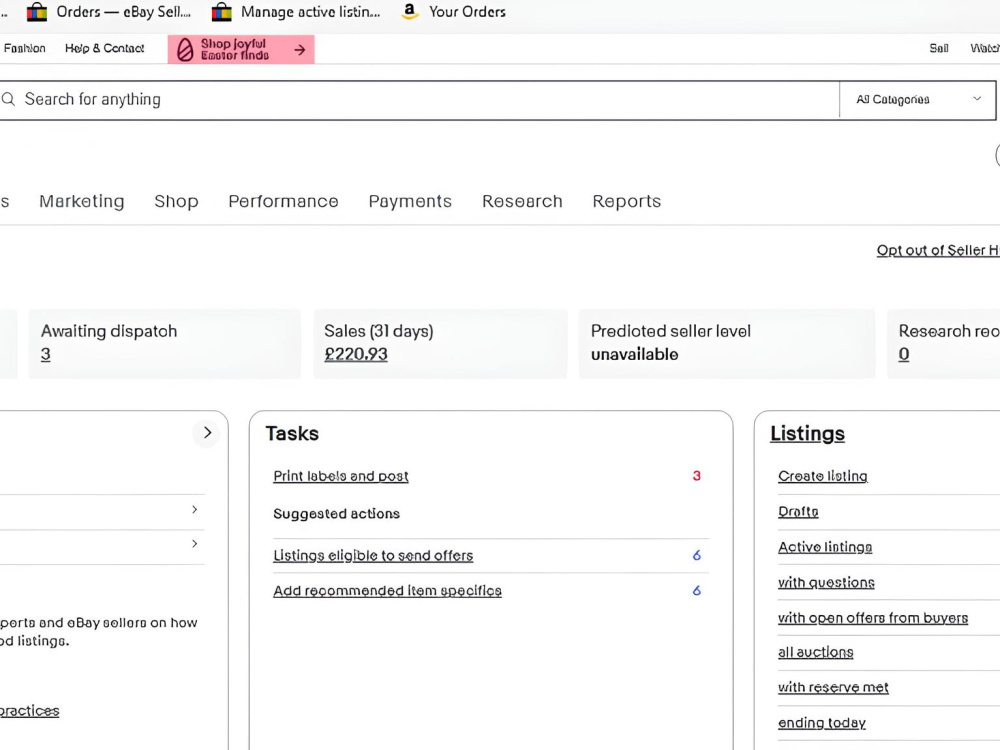Open Listings eligible to send offers
Image resolution: width=1000 pixels, height=750 pixels.
pos(373,555)
